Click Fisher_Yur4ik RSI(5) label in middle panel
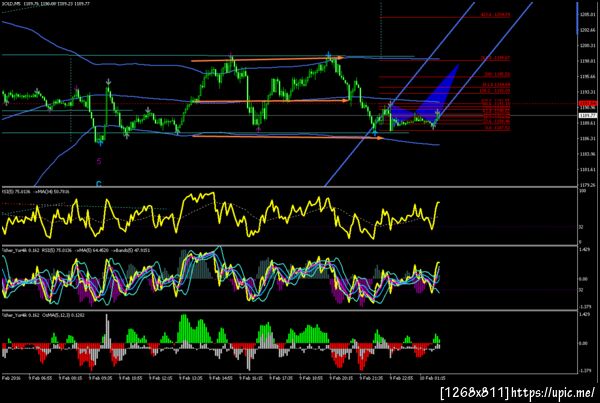Screen dimensions: 600x403 click(76, 250)
